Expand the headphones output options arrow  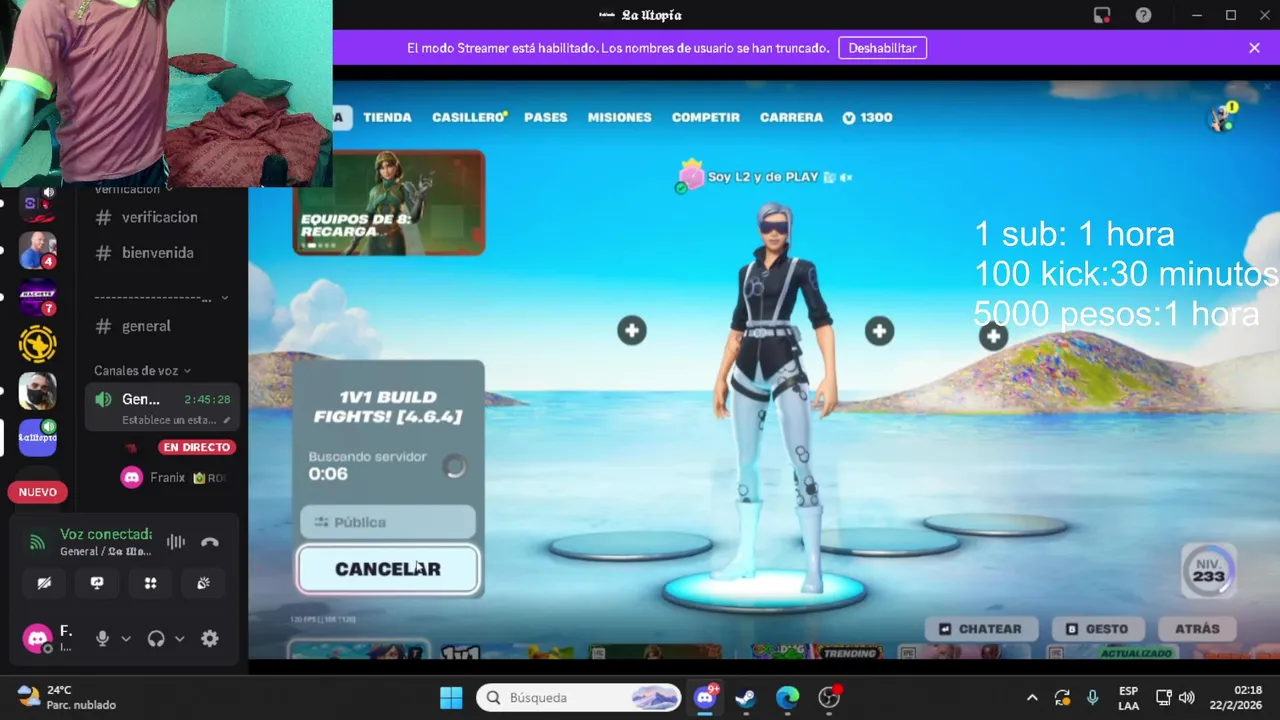pyautogui.click(x=180, y=638)
